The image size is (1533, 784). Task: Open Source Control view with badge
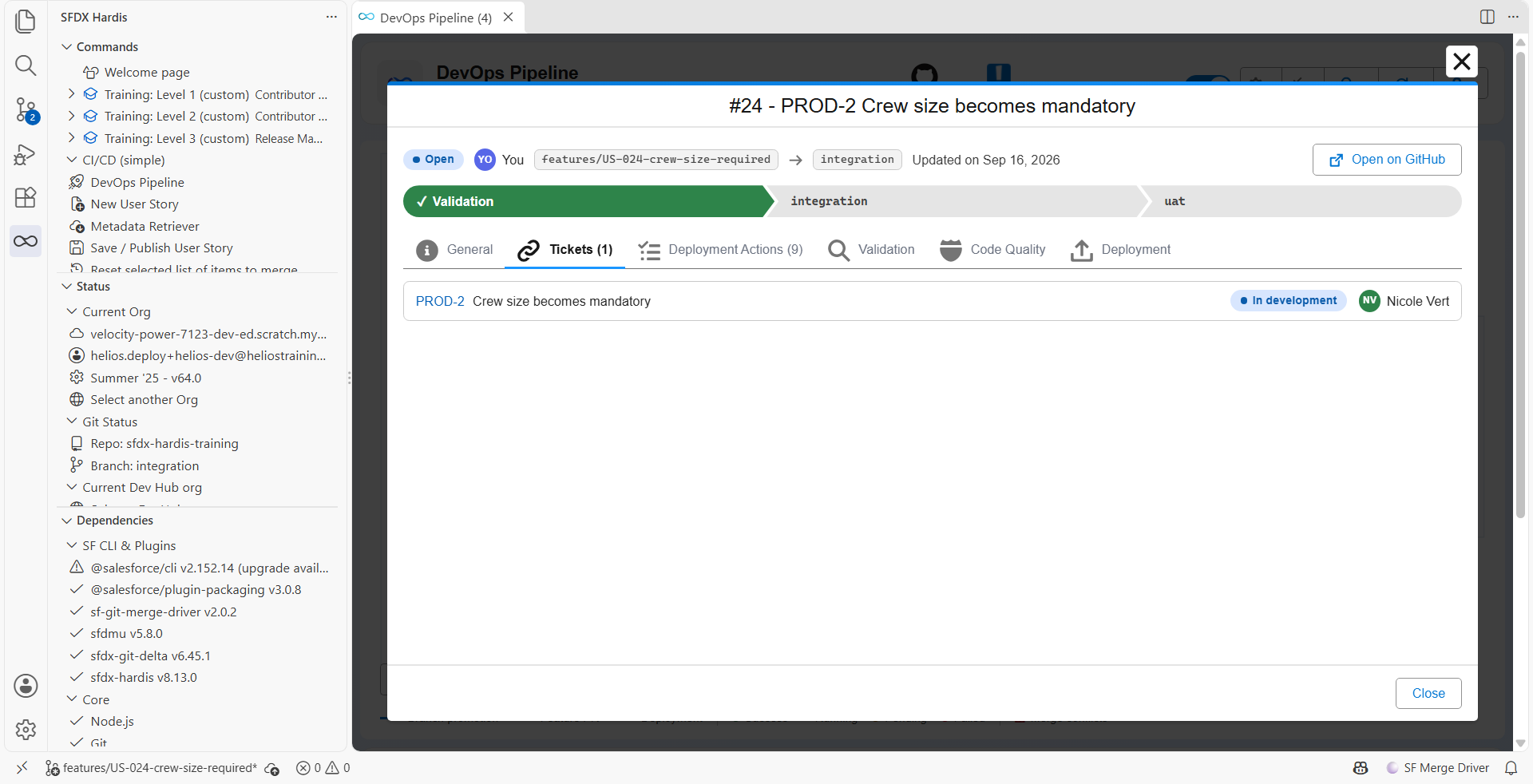(x=26, y=109)
